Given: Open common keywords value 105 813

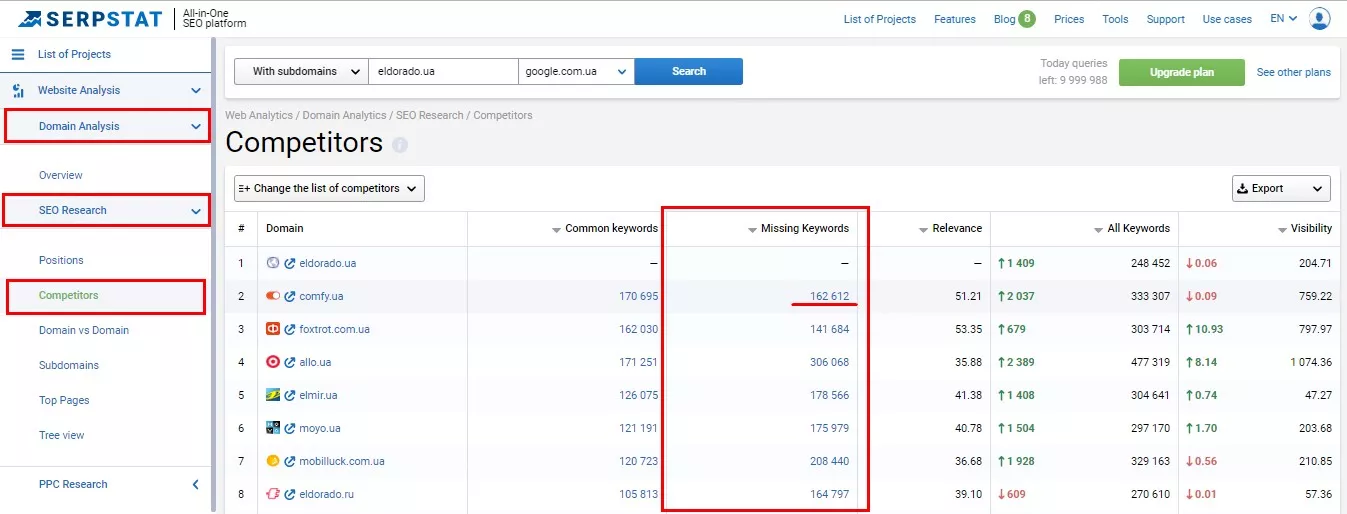Looking at the screenshot, I should coord(638,494).
